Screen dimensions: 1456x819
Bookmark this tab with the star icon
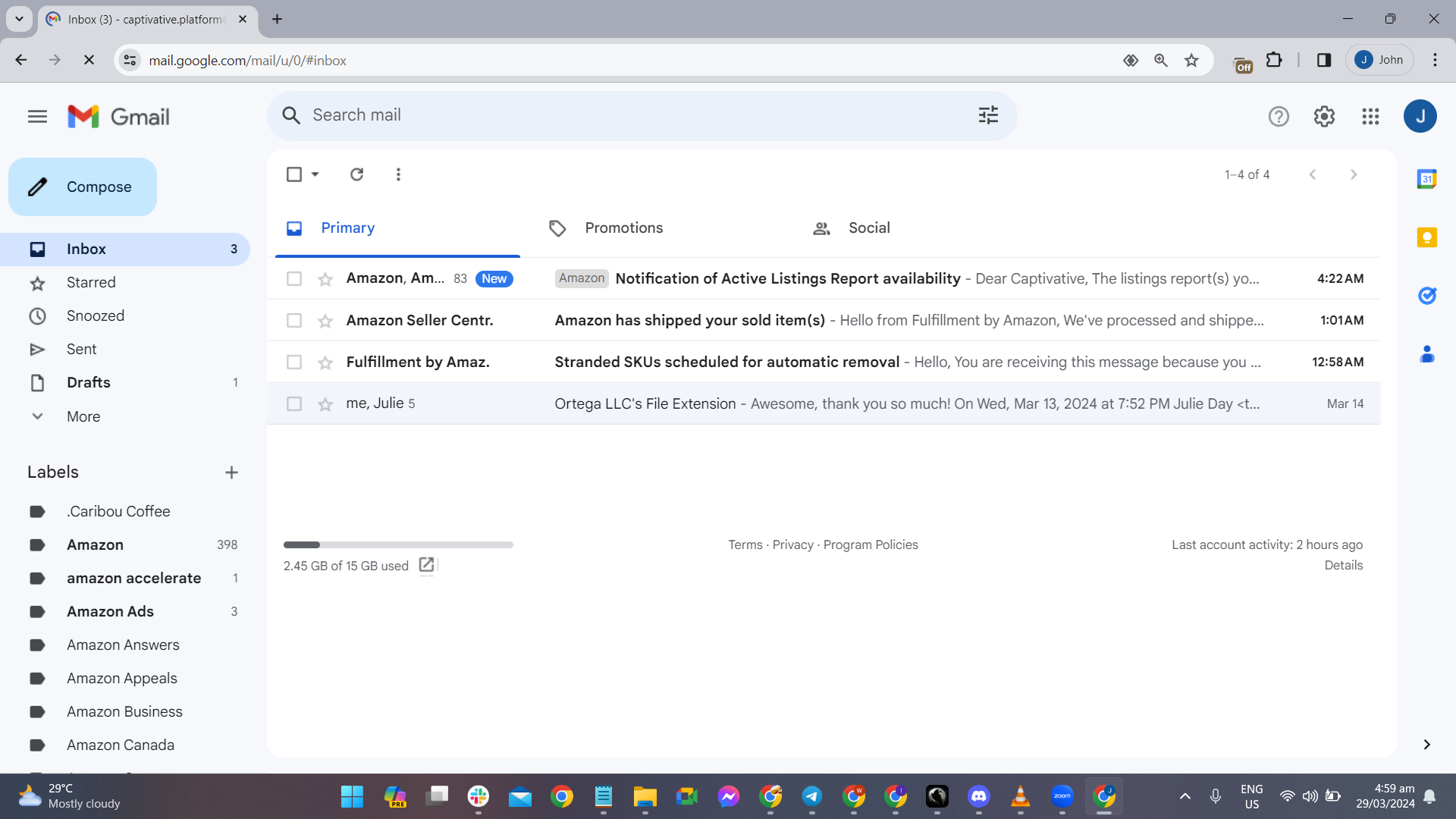click(x=1191, y=60)
